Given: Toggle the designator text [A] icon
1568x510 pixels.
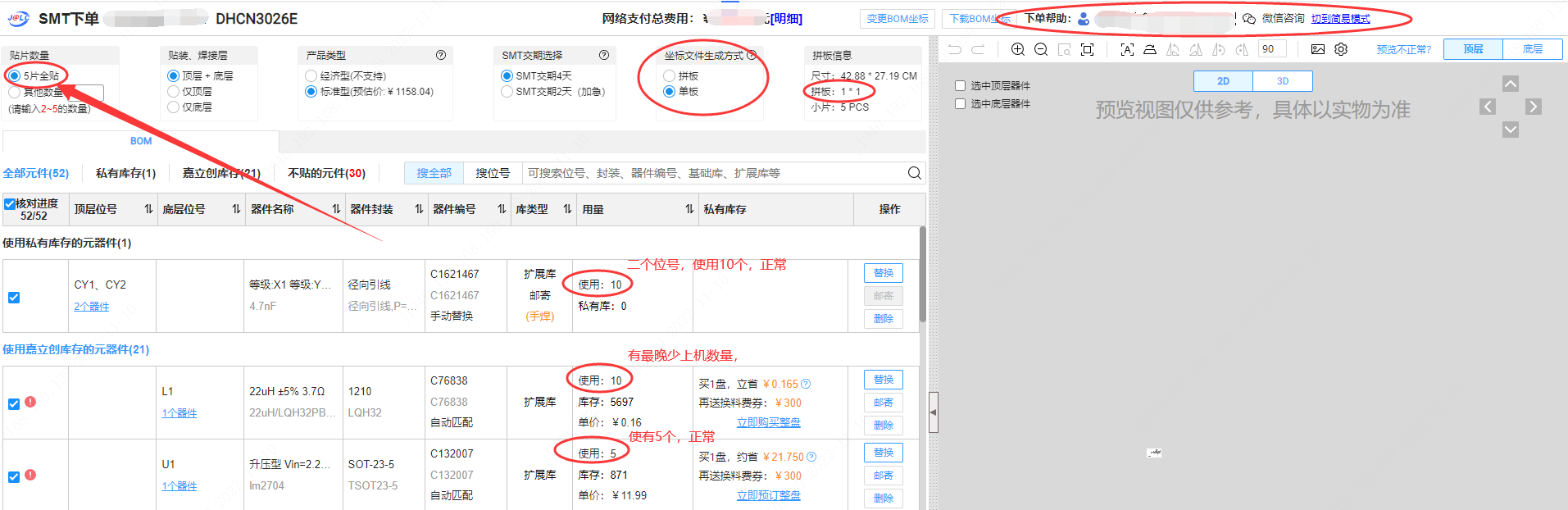Looking at the screenshot, I should [1127, 49].
